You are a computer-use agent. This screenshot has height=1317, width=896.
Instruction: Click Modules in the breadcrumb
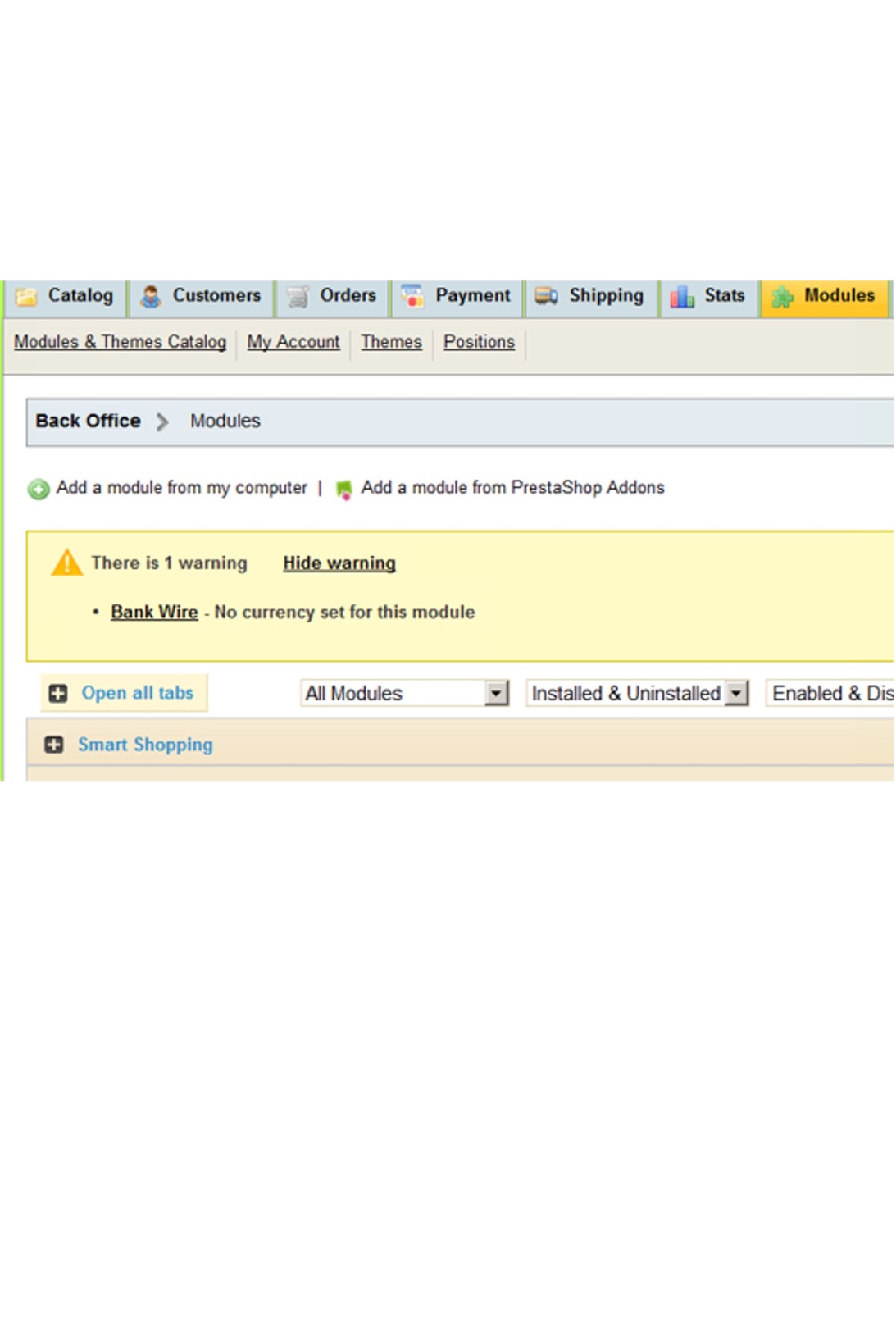point(225,421)
